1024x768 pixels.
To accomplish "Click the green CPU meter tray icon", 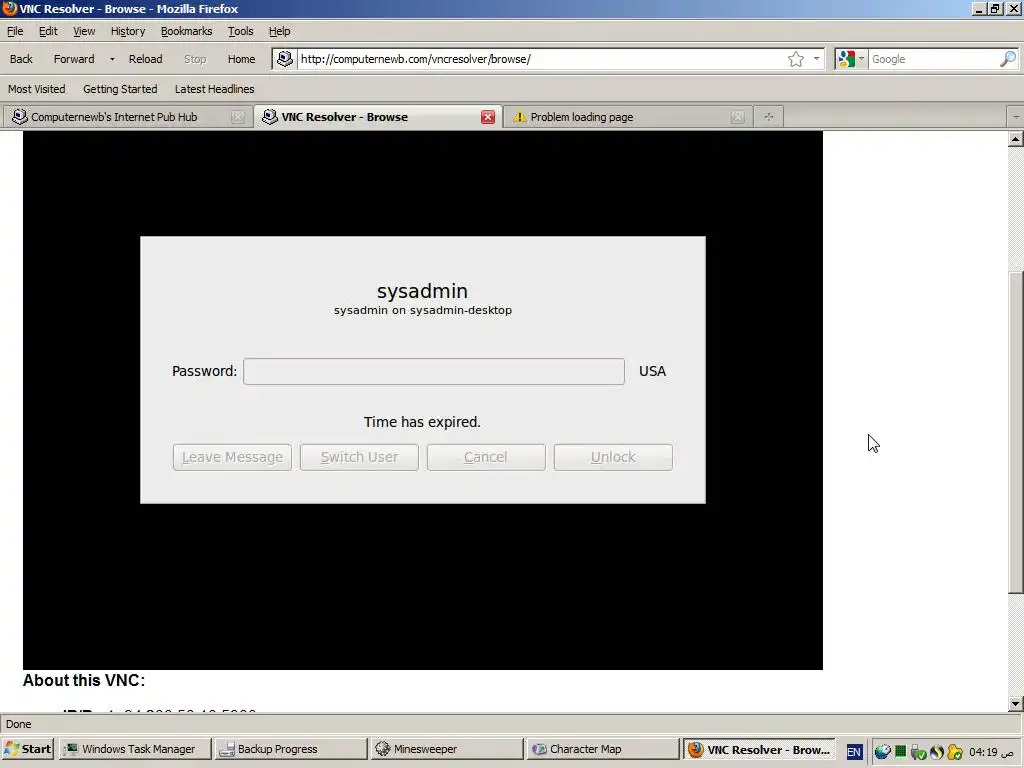I will (x=901, y=752).
